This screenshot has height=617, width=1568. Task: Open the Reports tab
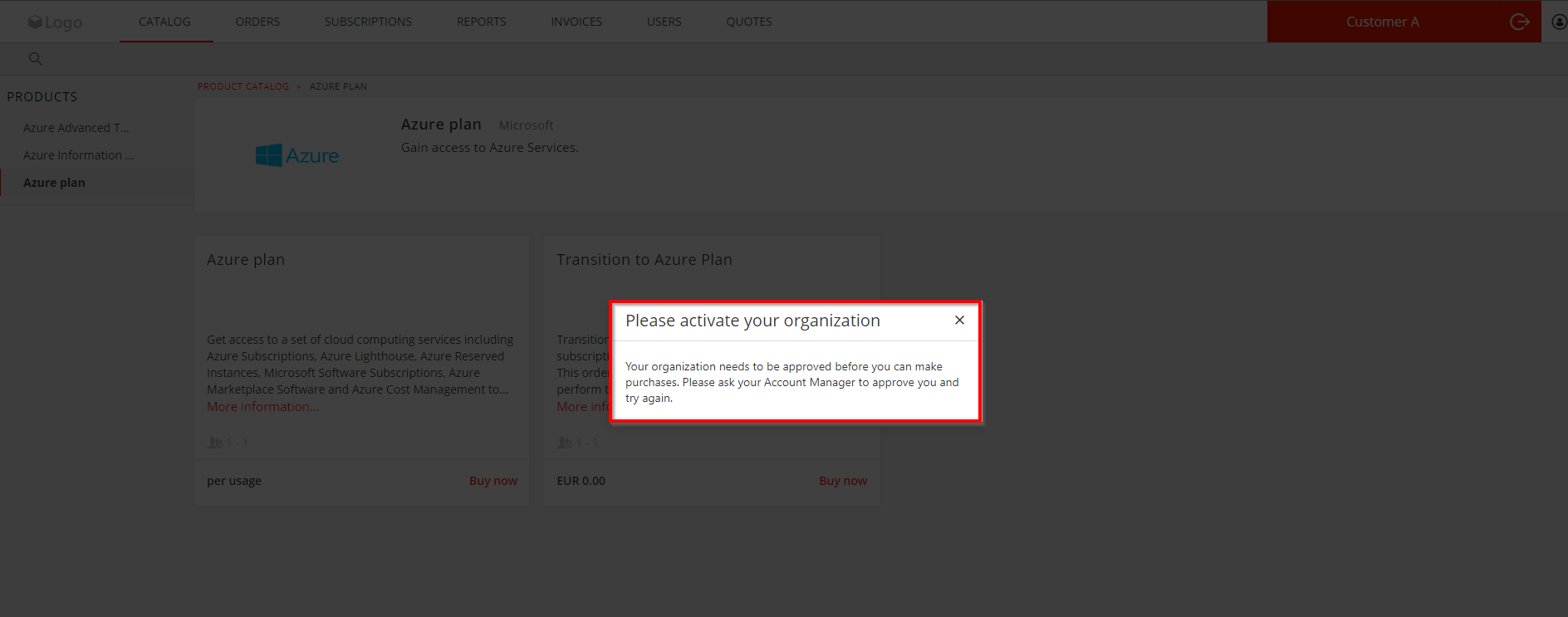coord(482,22)
